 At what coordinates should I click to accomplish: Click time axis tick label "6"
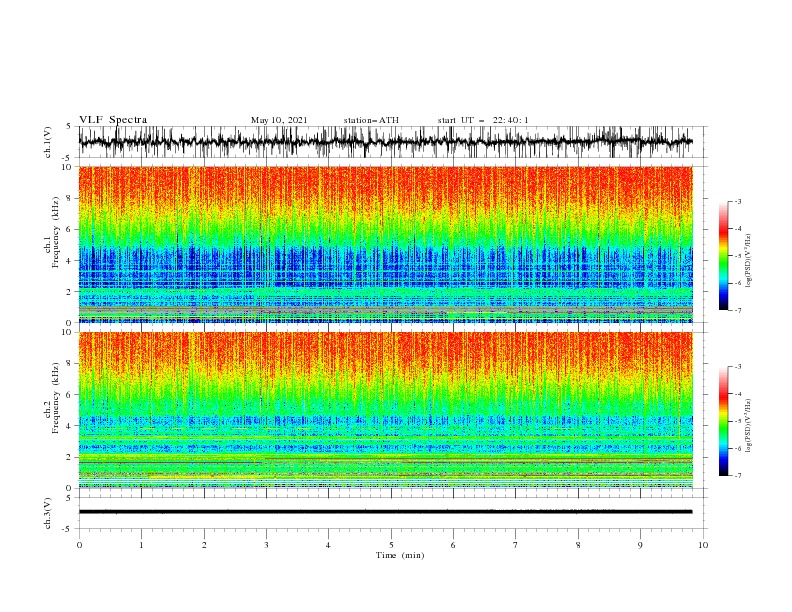tap(453, 545)
